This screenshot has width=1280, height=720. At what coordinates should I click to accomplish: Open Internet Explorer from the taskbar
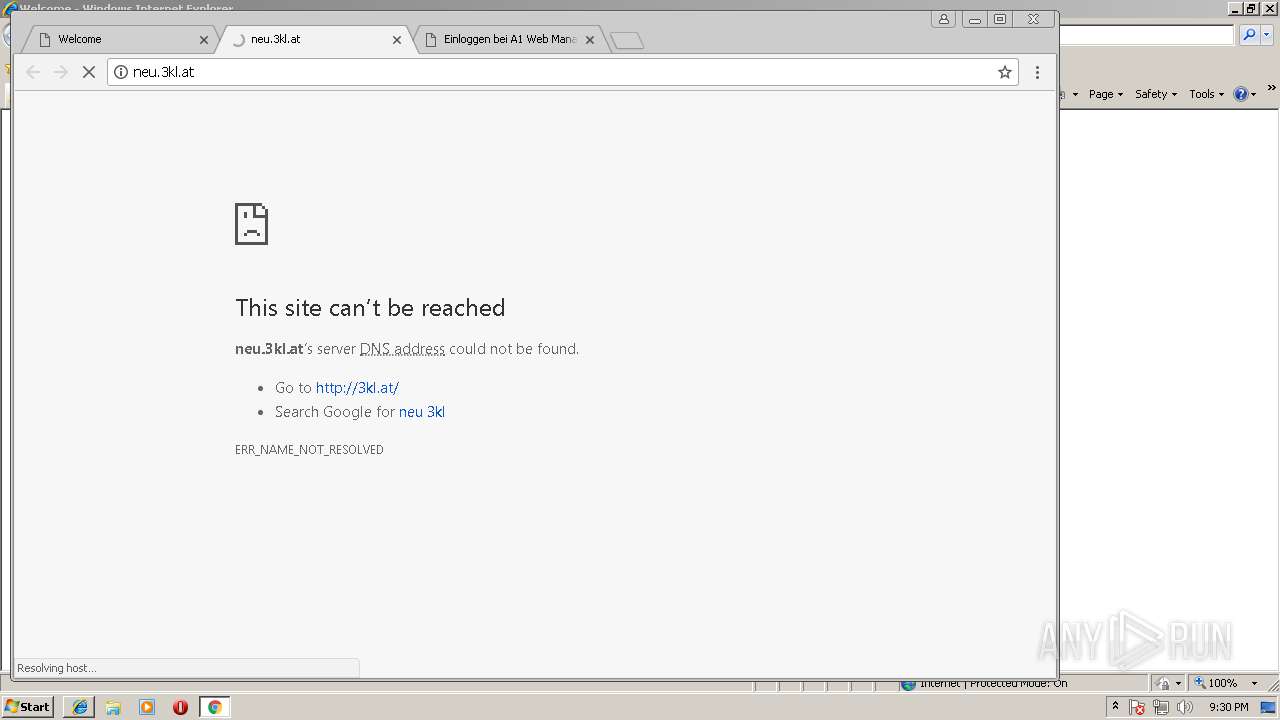click(x=79, y=707)
